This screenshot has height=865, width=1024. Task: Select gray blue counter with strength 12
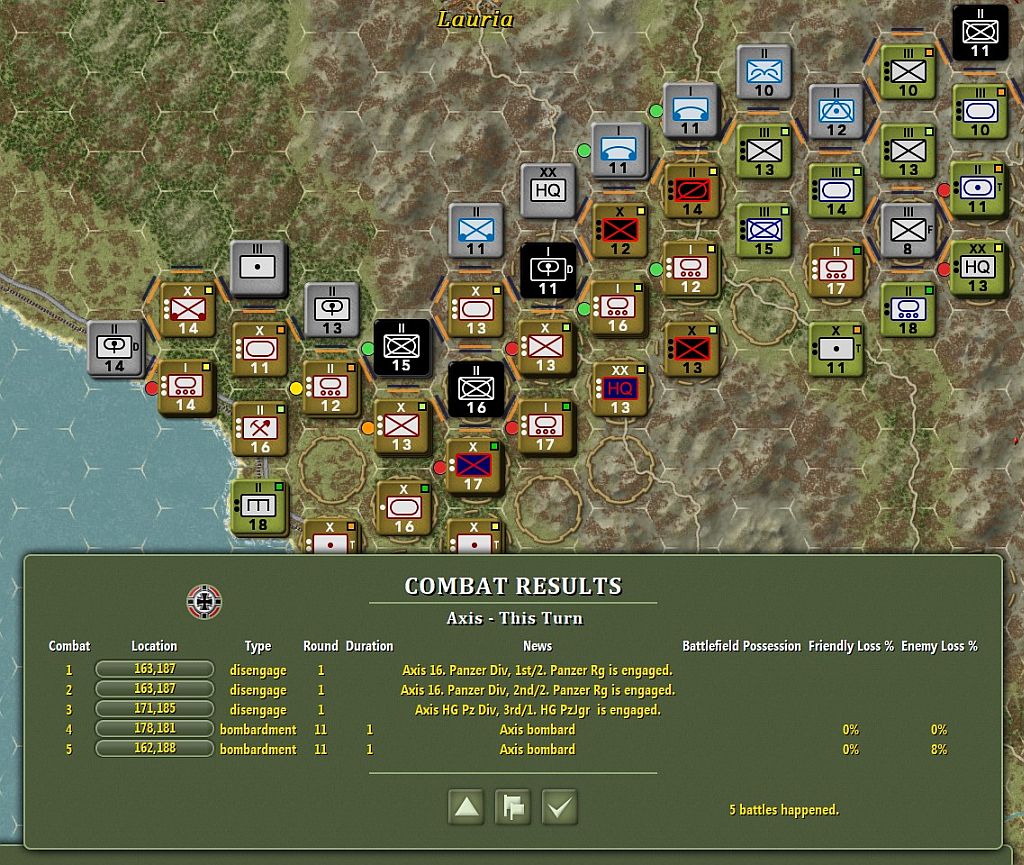pos(836,112)
